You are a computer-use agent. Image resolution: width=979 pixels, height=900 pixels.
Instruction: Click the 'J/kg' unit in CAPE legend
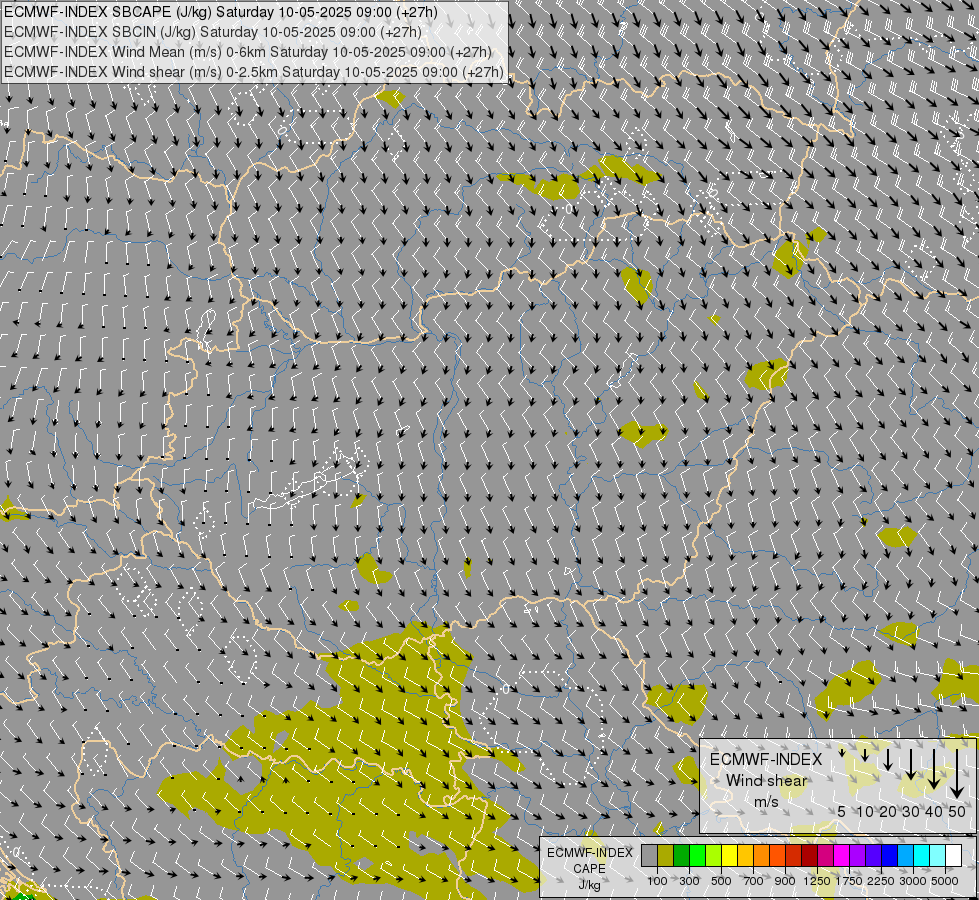point(590,885)
